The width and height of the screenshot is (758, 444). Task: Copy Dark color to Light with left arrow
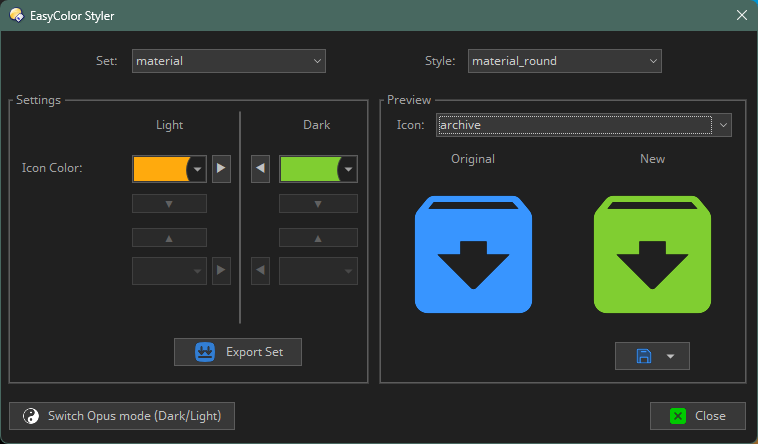click(x=260, y=169)
